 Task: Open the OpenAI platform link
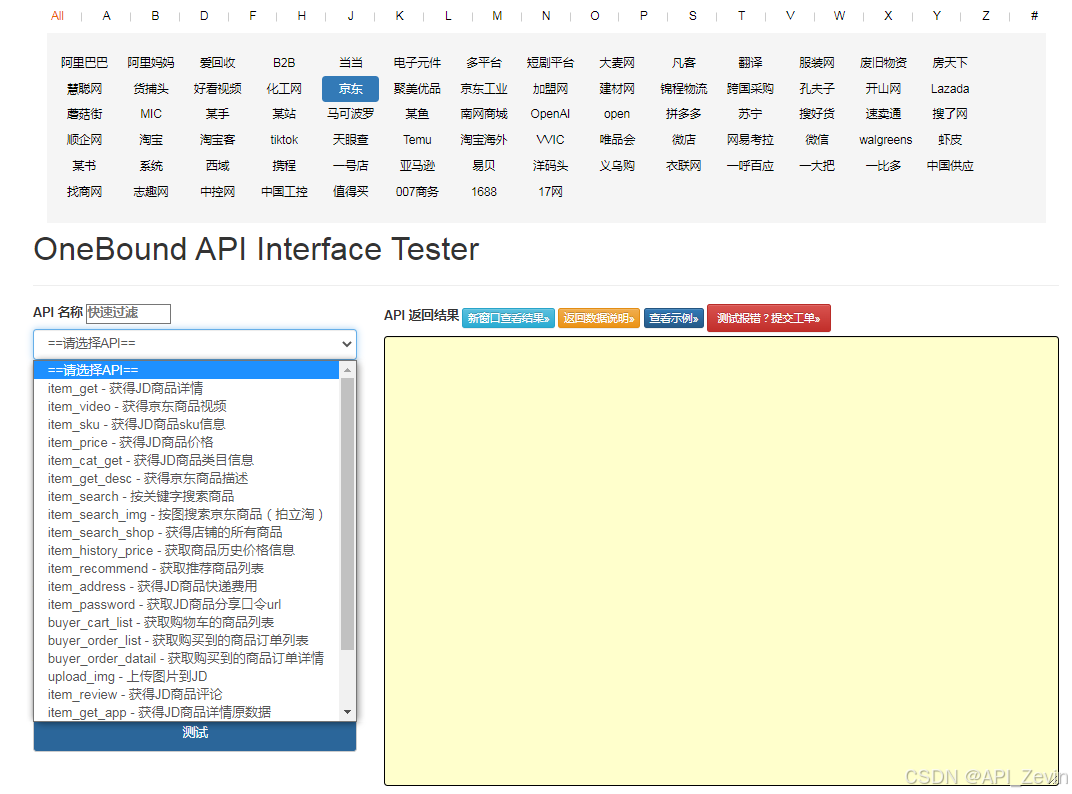[550, 114]
